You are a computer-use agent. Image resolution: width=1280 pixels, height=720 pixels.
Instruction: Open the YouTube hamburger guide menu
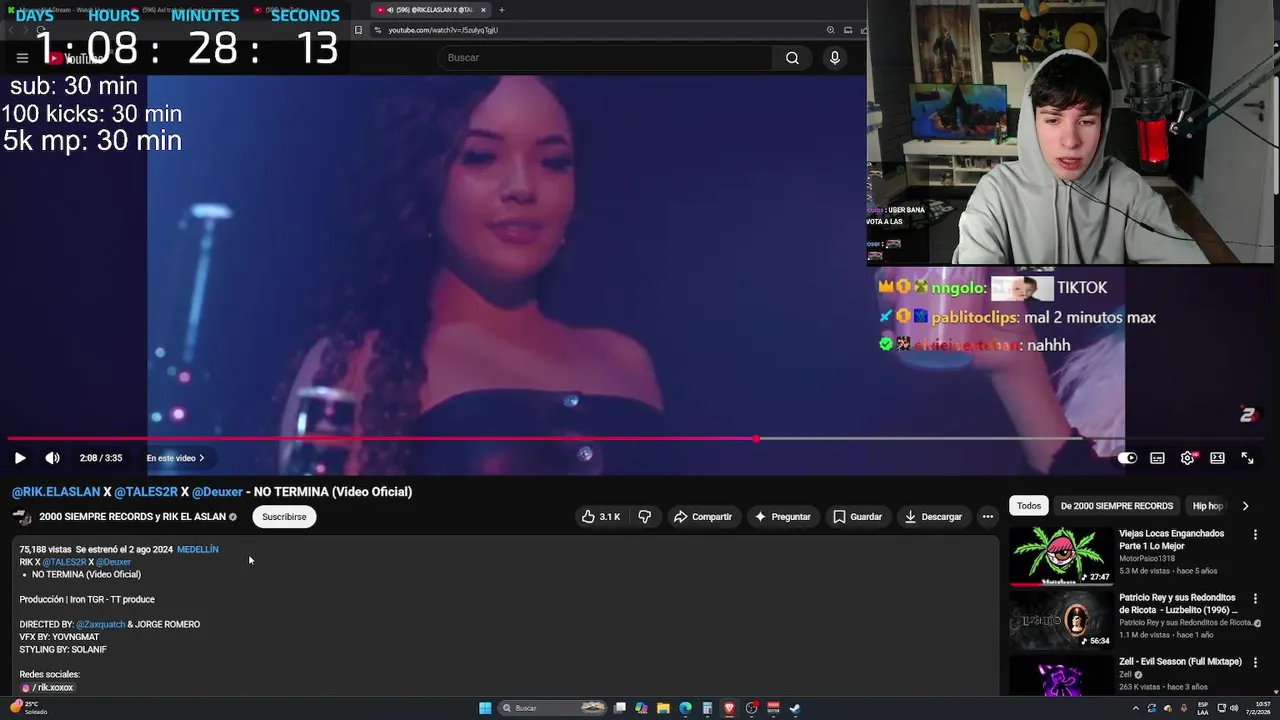[x=22, y=58]
